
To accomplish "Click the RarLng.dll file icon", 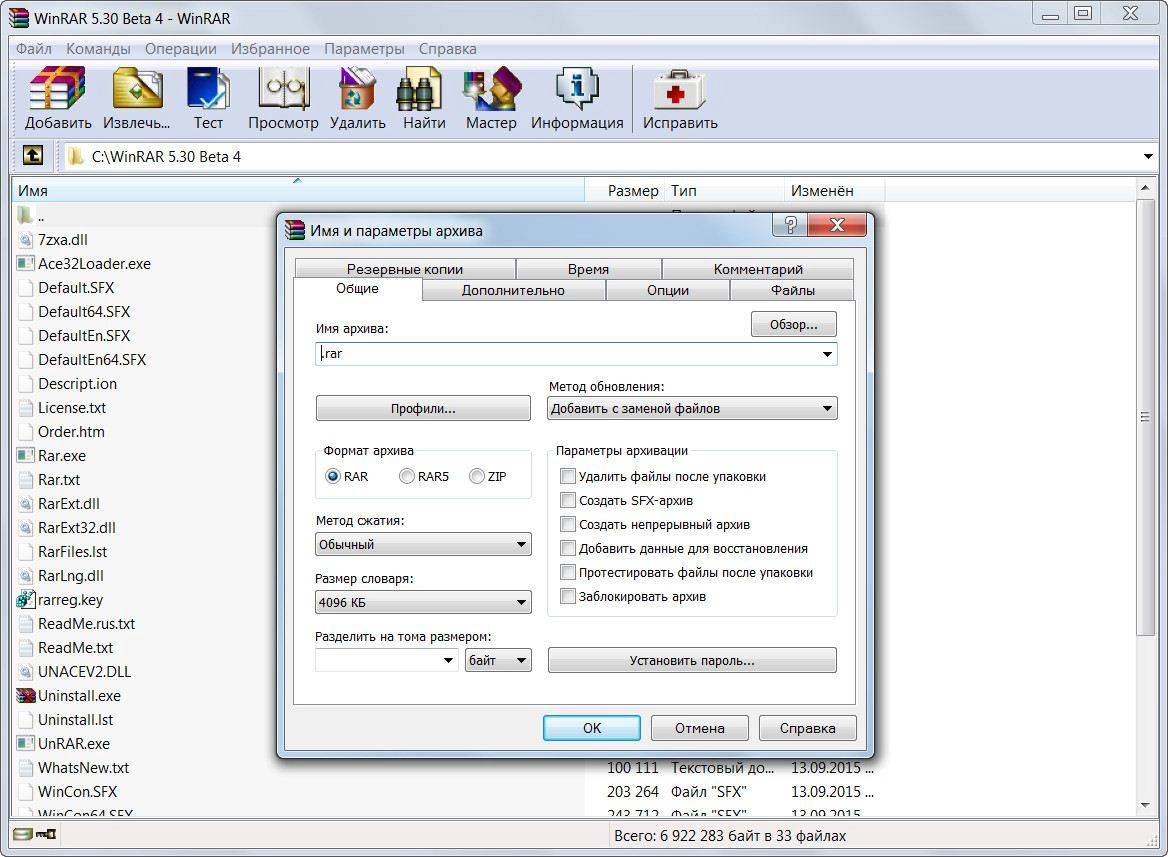I will [26, 576].
